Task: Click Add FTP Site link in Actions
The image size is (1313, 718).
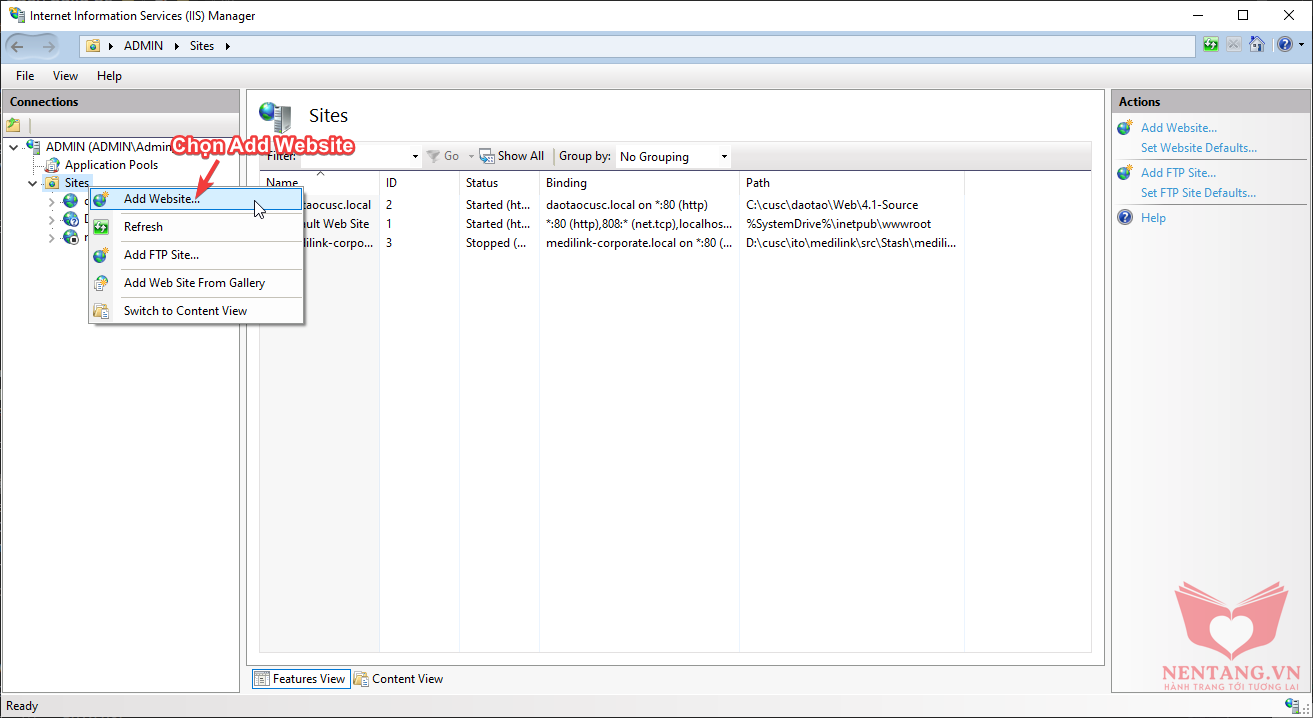Action: (x=1178, y=173)
